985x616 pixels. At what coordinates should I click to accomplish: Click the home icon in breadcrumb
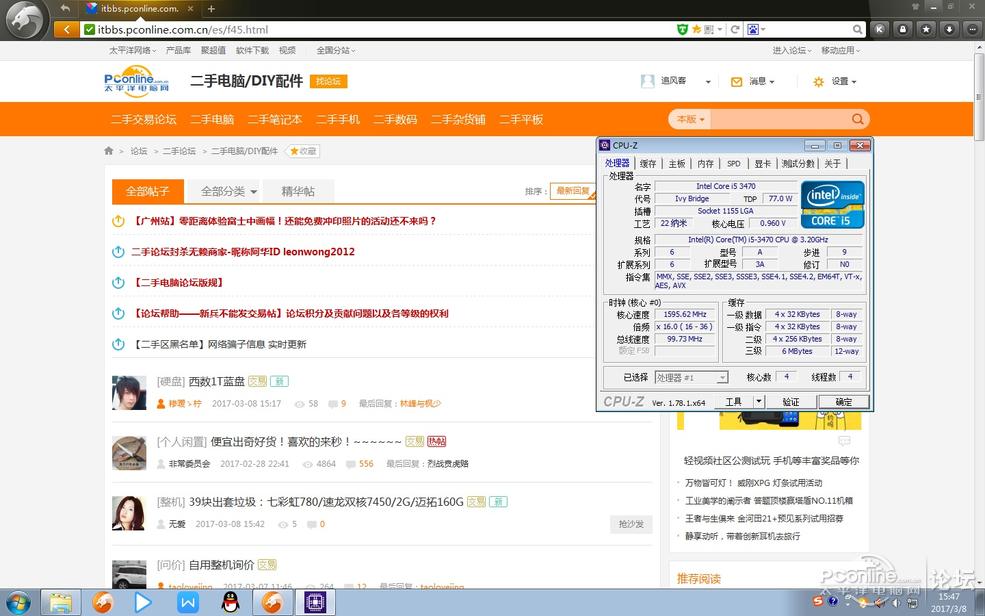point(109,151)
